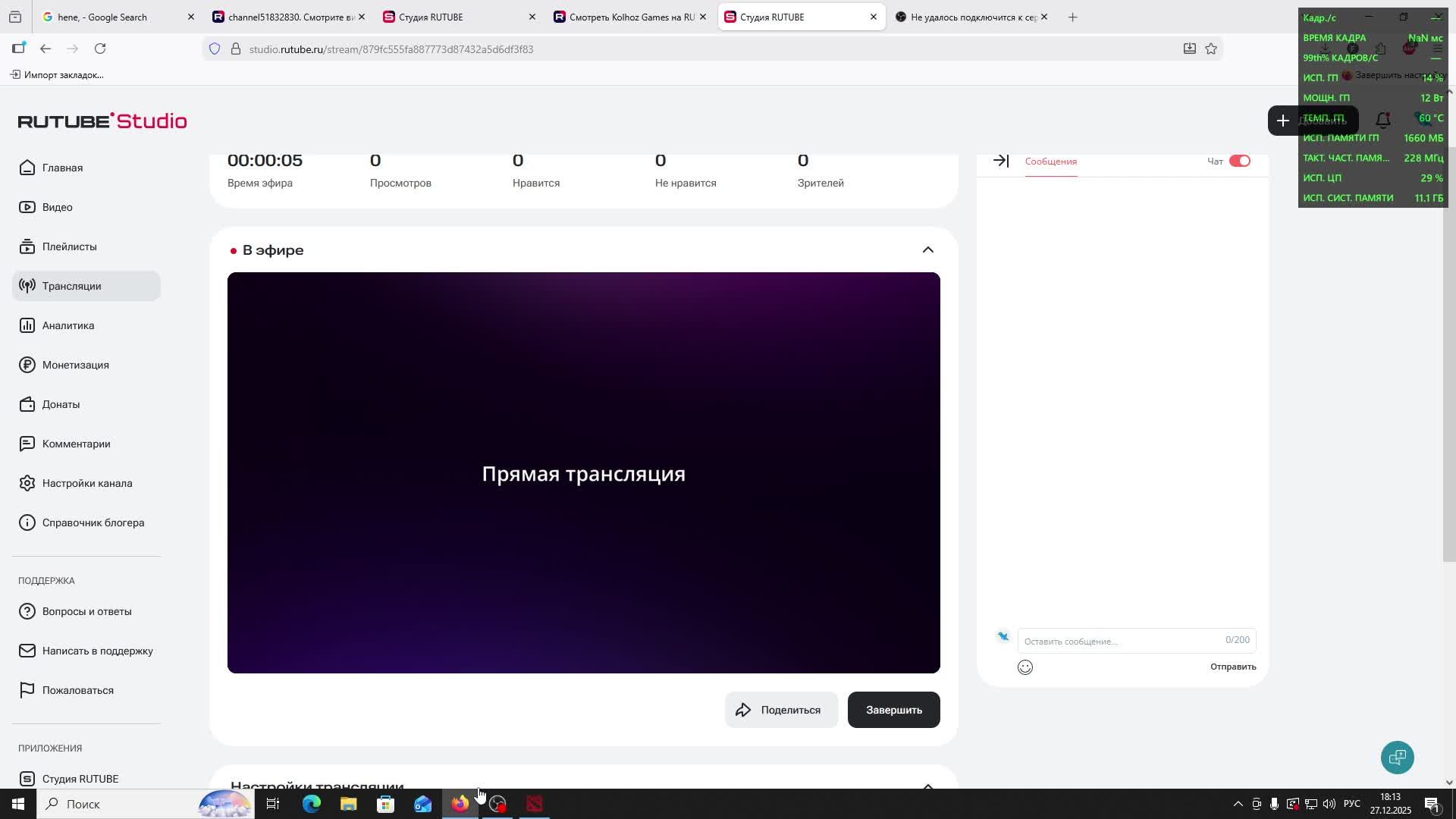
Task: Click Отправить to send message
Action: (x=1232, y=667)
